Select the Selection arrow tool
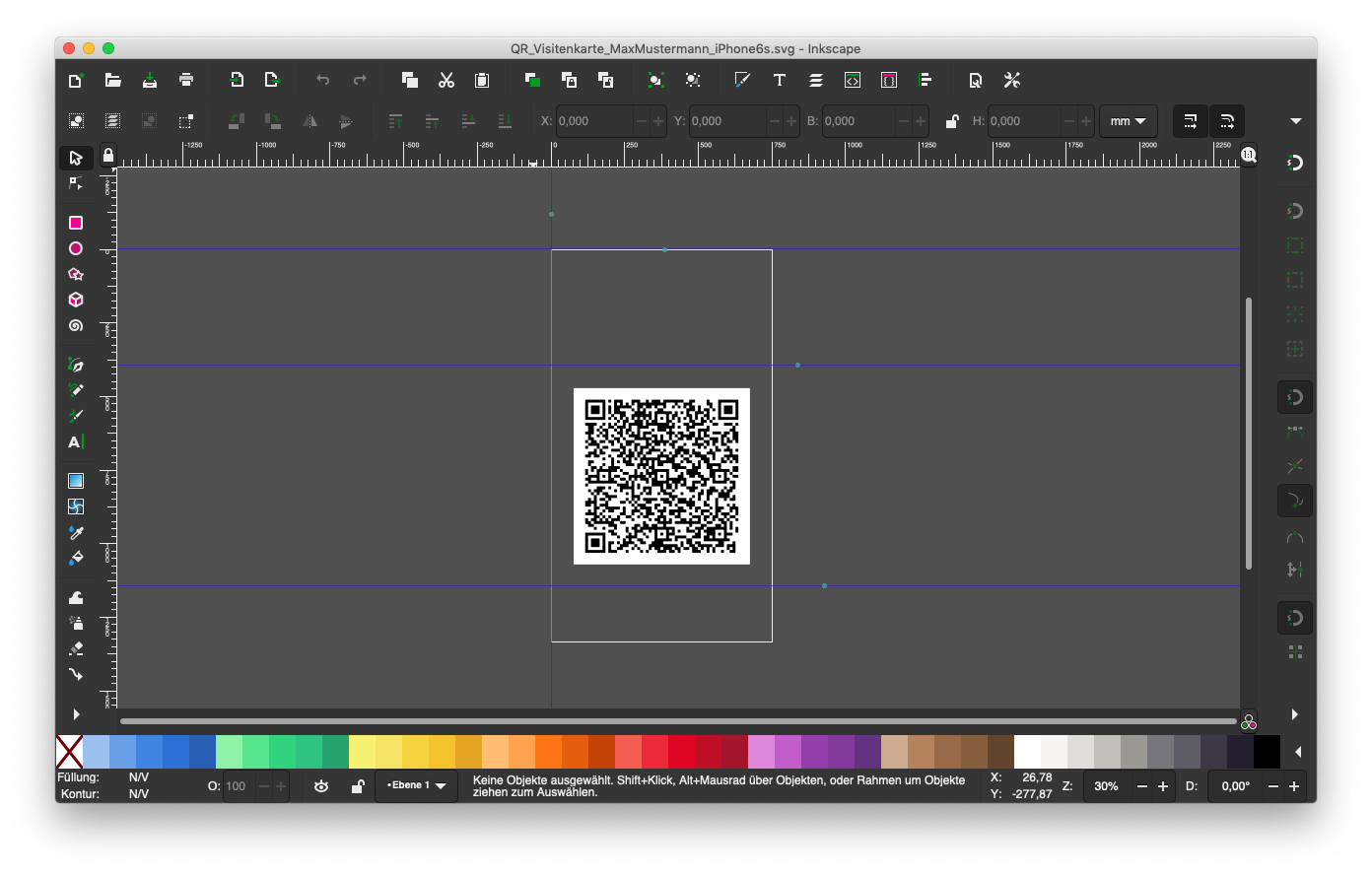The height and width of the screenshot is (876, 1372). click(75, 158)
